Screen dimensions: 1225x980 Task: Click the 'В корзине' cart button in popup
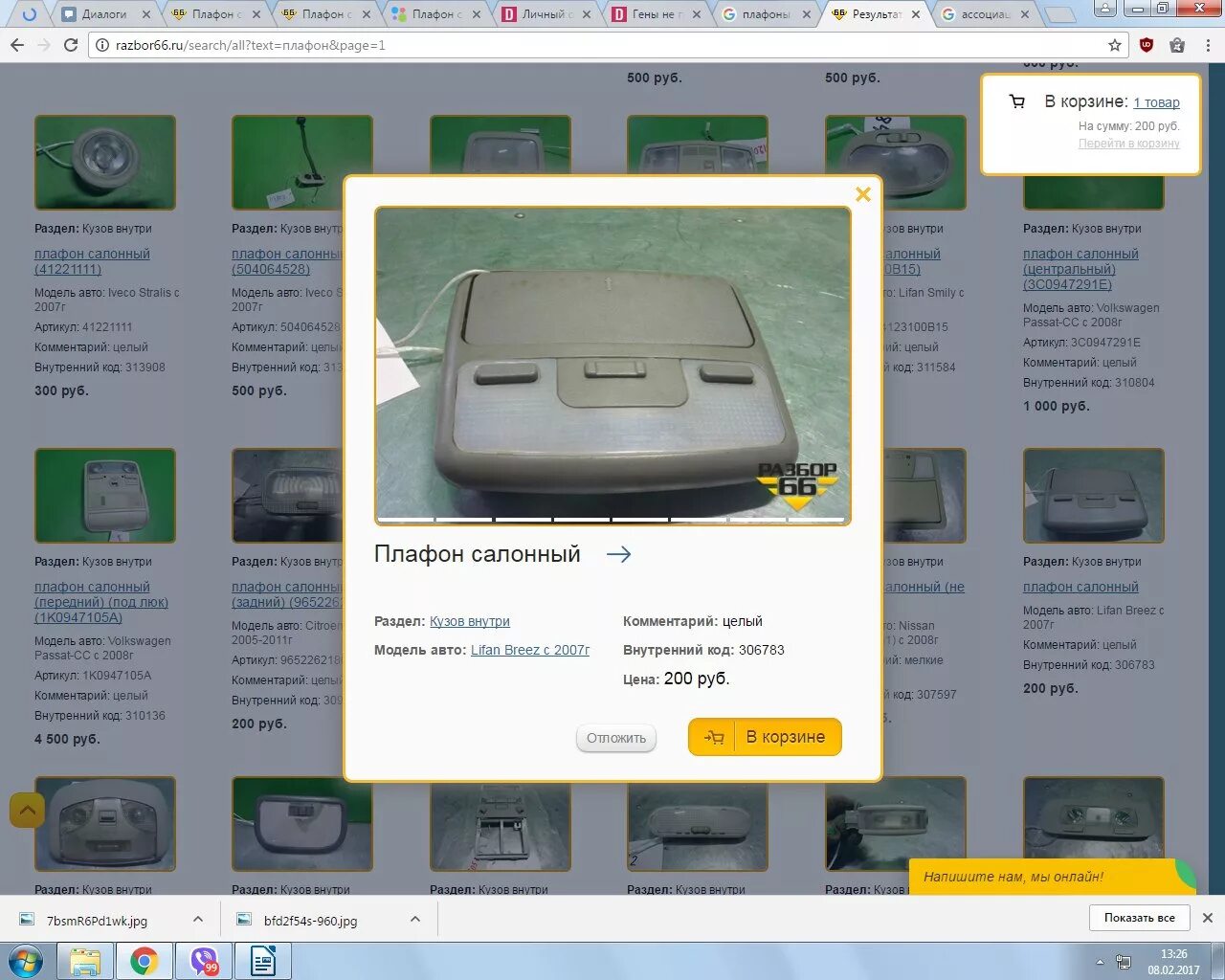(x=765, y=737)
